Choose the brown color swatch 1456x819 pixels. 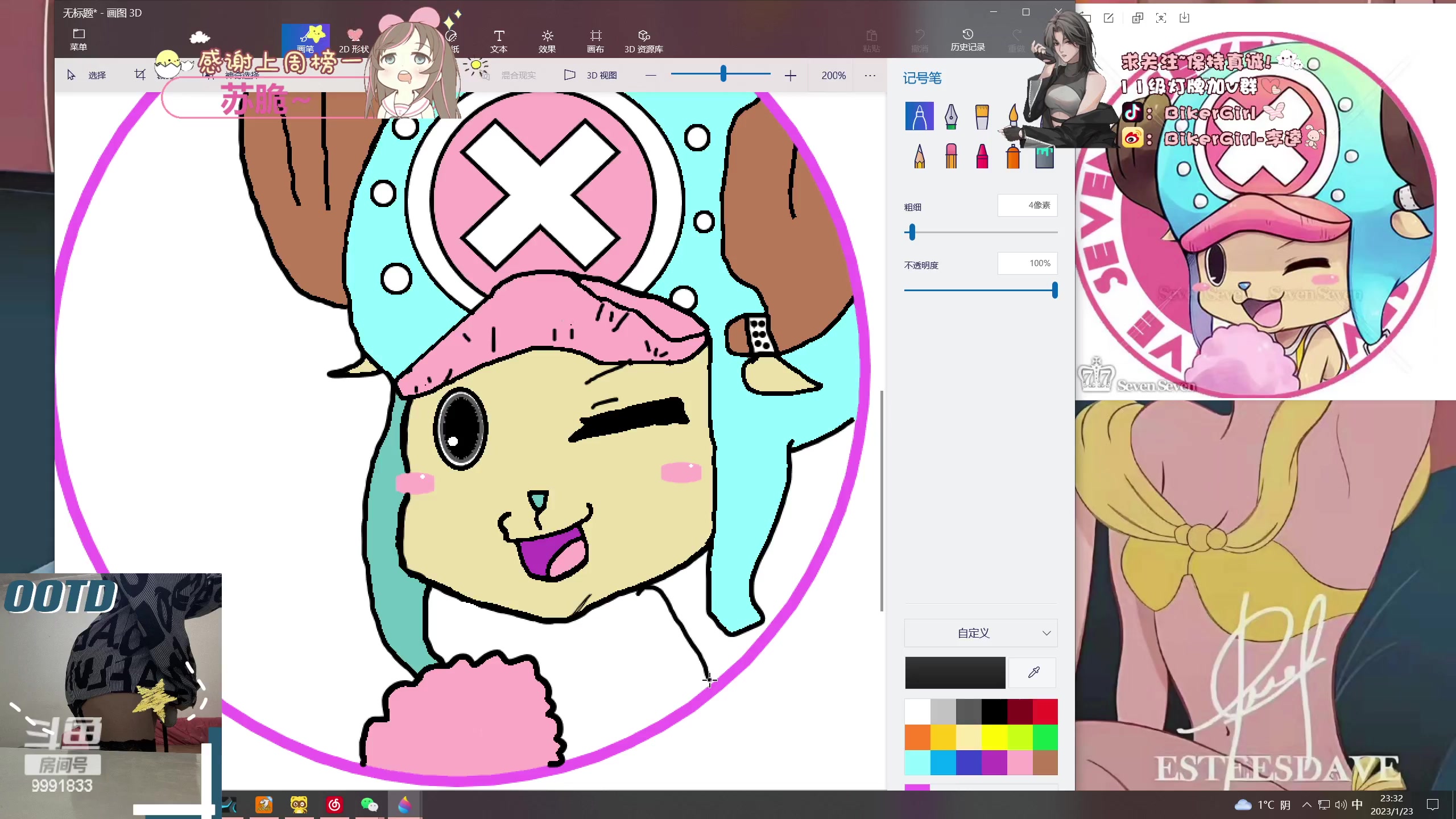[1045, 763]
